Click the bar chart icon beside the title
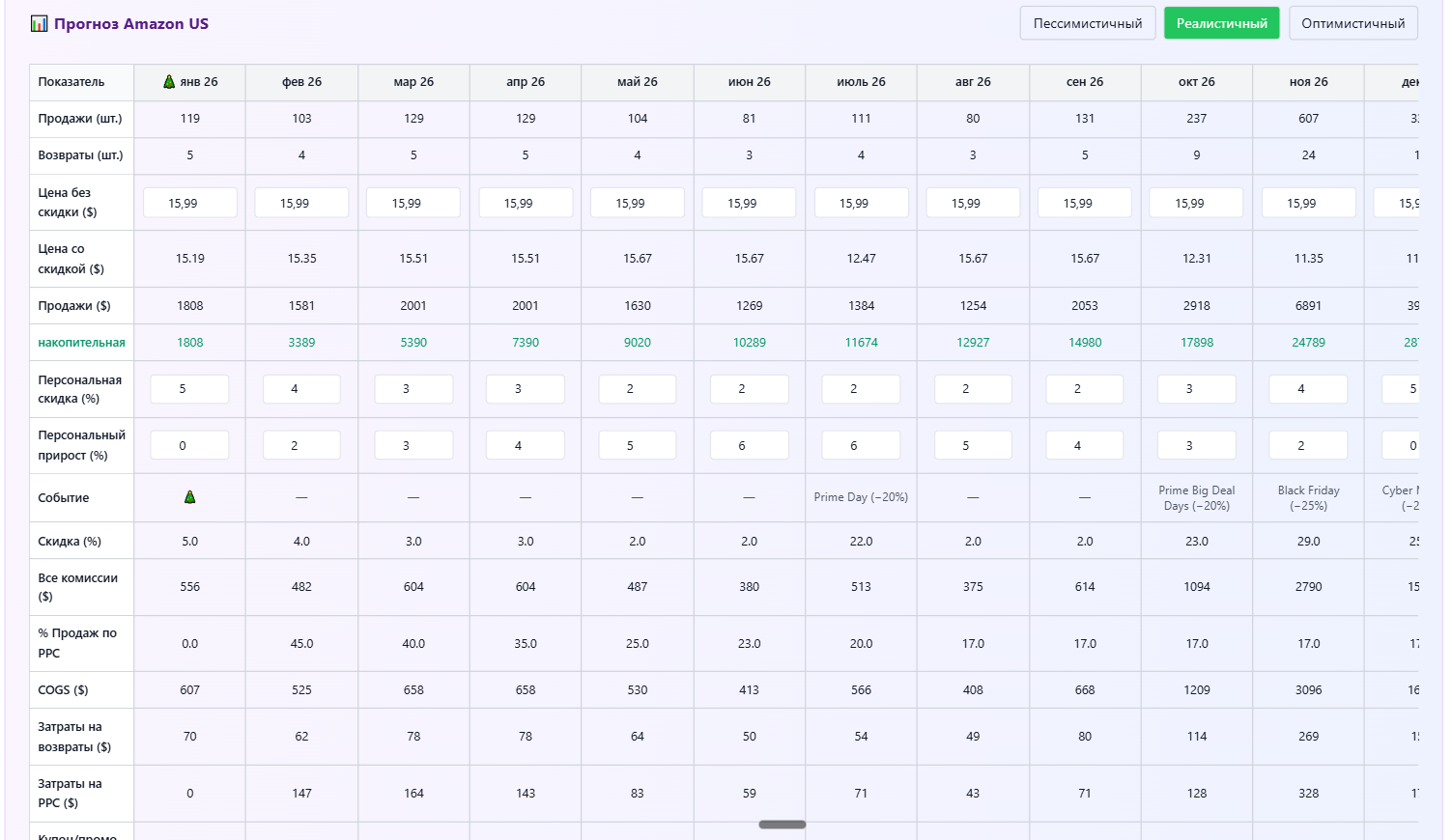The image size is (1452, 840). (x=39, y=24)
